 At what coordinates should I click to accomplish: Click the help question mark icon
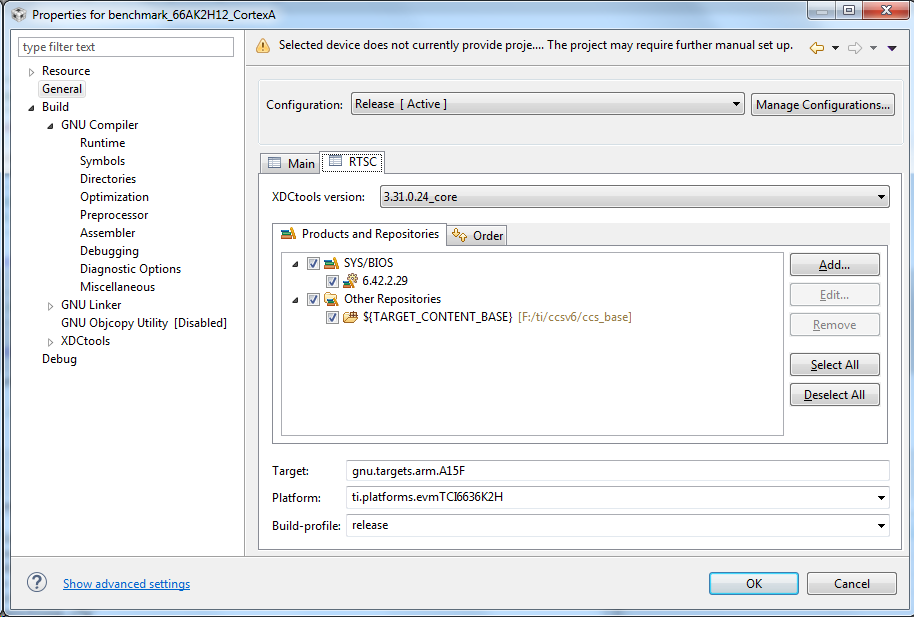[x=37, y=582]
